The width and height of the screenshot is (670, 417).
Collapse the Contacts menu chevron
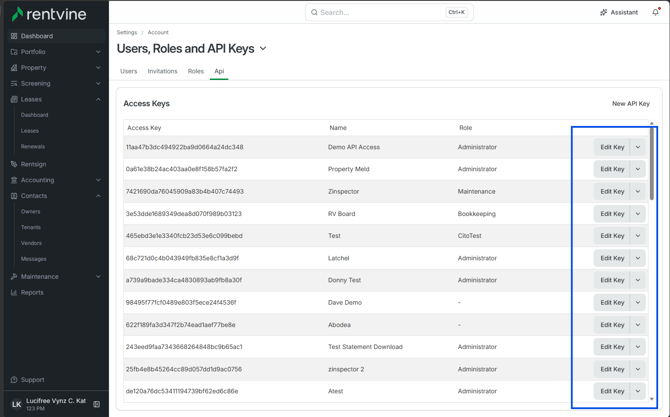[x=98, y=196]
